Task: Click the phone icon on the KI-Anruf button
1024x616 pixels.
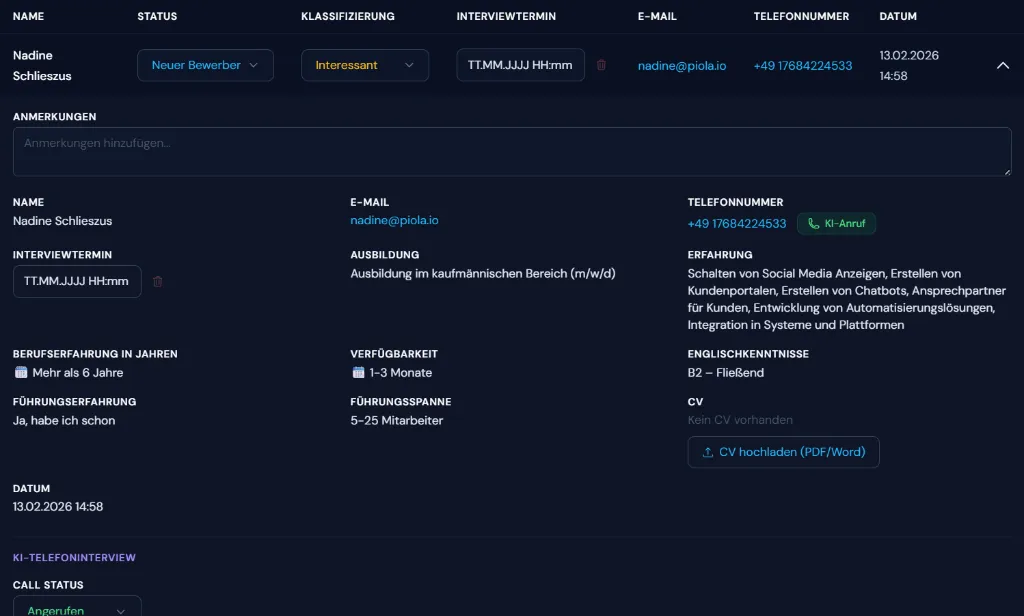Action: pyautogui.click(x=812, y=223)
